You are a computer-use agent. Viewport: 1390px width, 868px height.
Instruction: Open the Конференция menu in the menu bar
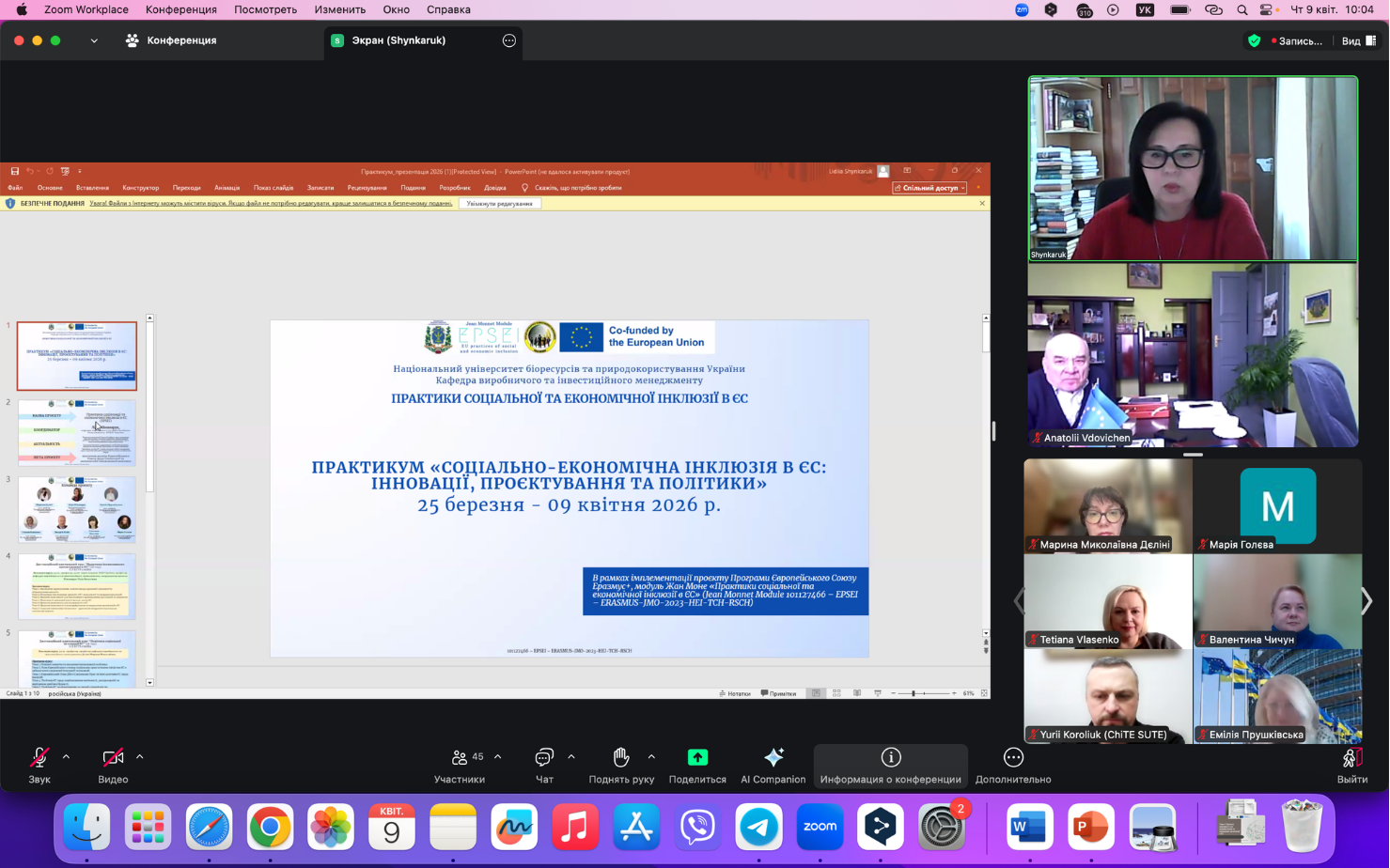[180, 9]
